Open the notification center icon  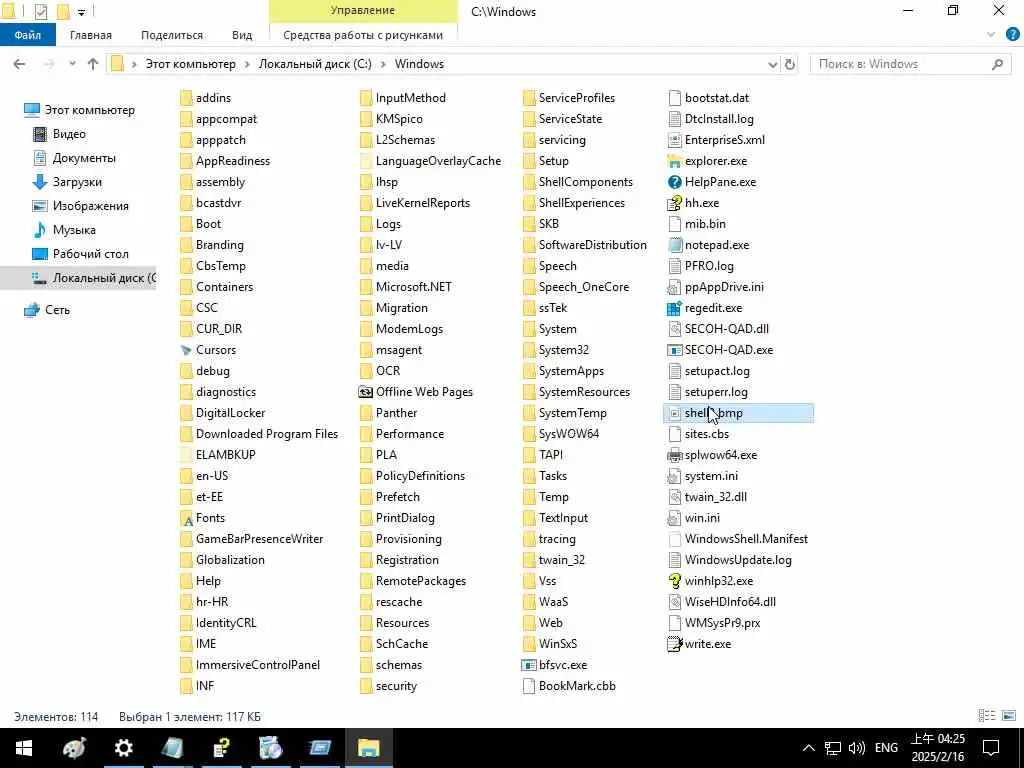(991, 748)
